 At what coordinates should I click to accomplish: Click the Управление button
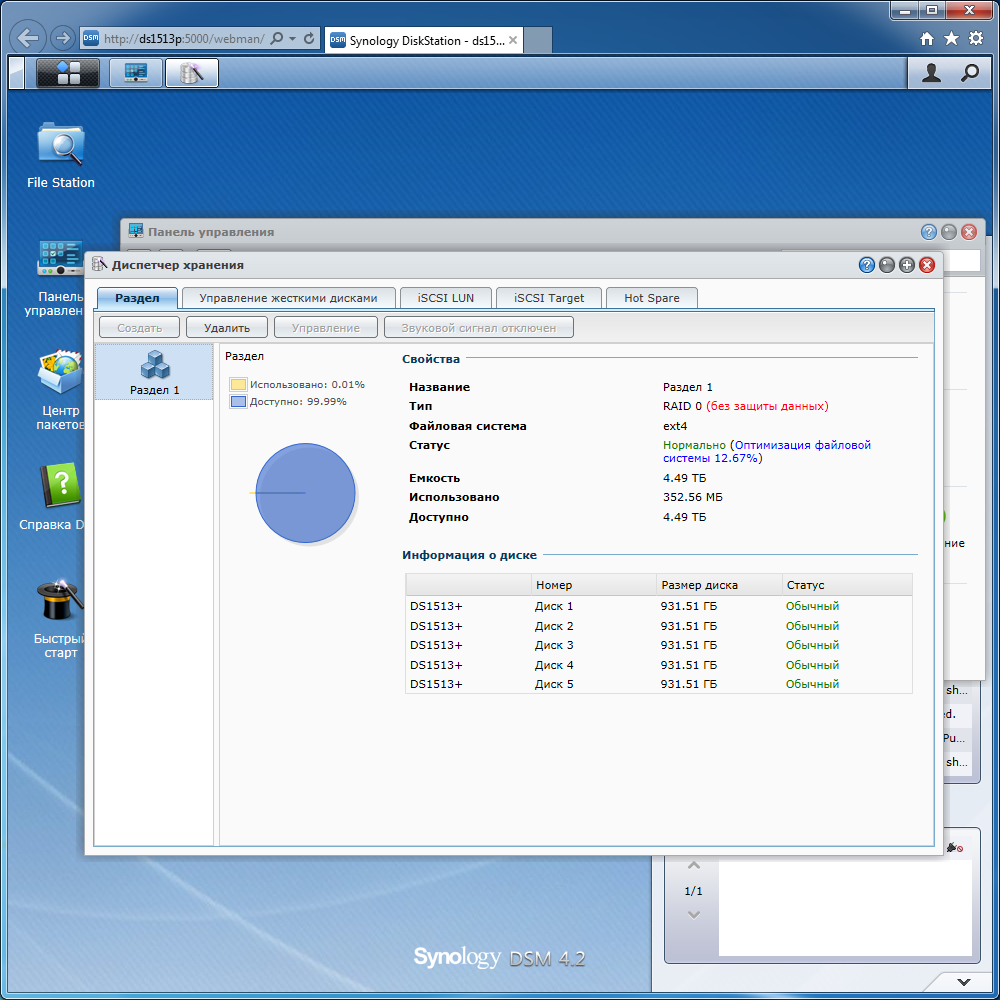coord(326,328)
